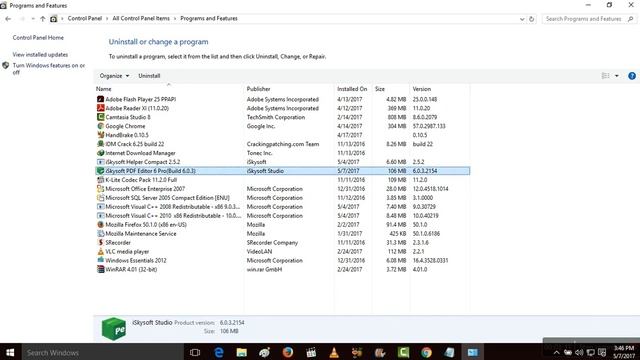Click the Search Windows taskbar box
Screen dimensions: 640x360
(102, 352)
